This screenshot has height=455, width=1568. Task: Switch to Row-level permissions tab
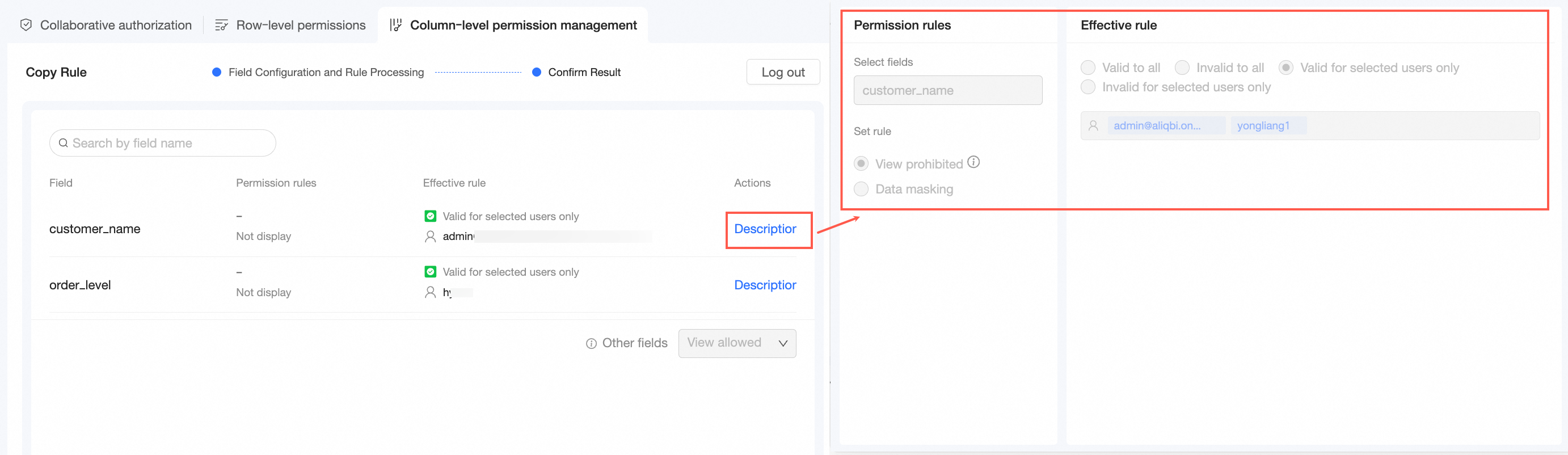coord(301,25)
